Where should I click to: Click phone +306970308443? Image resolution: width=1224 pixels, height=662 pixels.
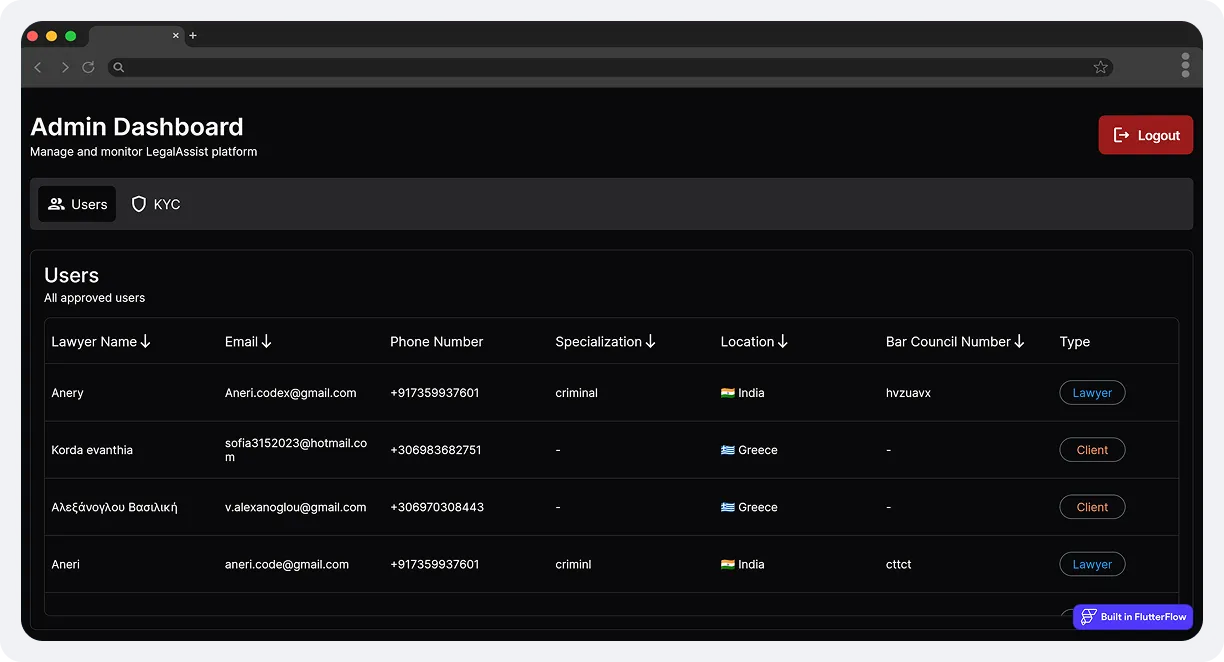(x=437, y=507)
